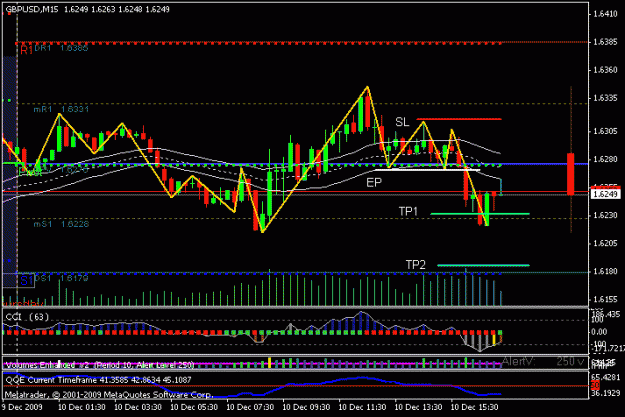Click the DR1 1.6385 resistance label
625x417 pixels.
61,48
